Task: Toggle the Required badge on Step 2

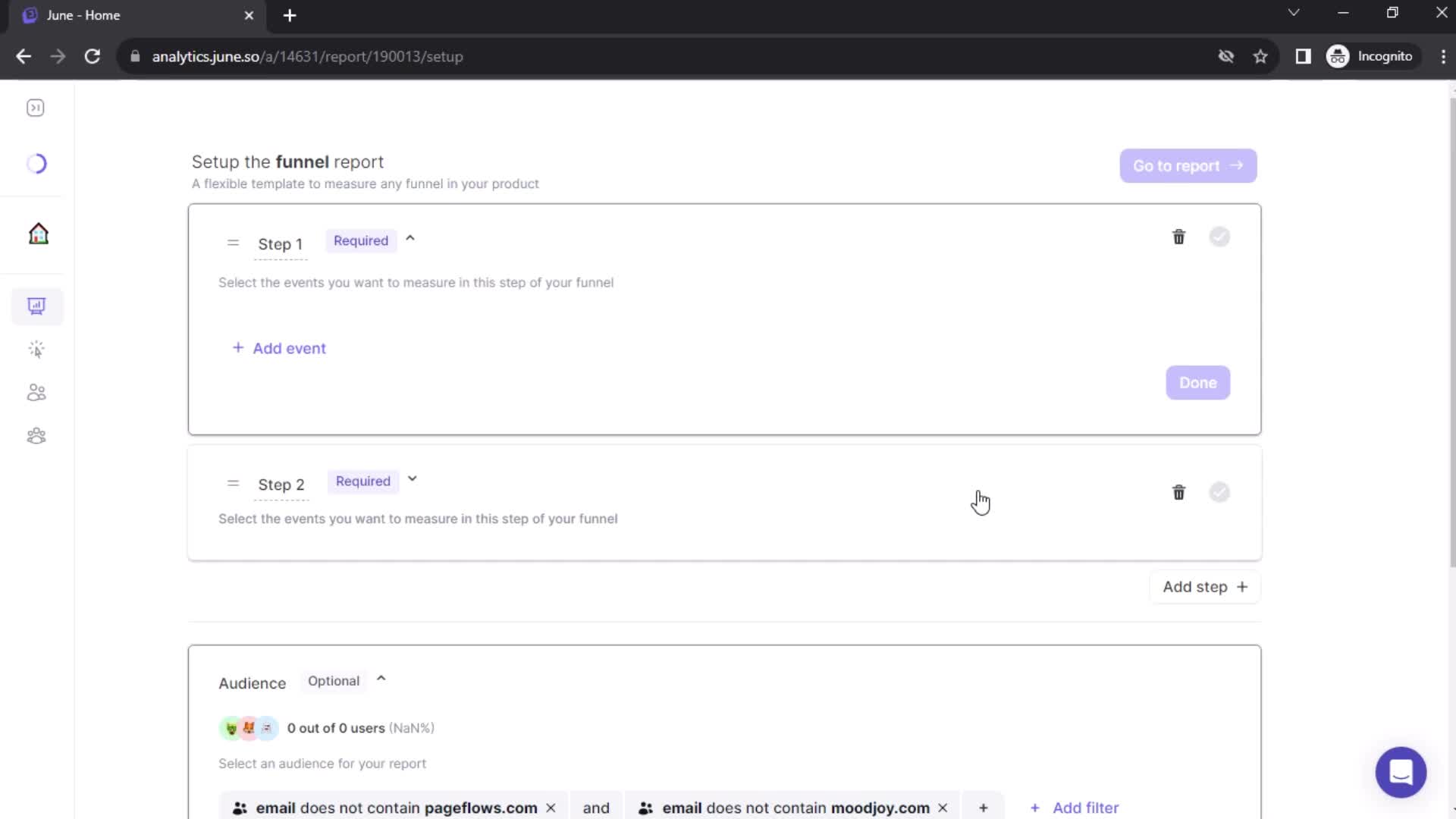Action: pos(363,481)
